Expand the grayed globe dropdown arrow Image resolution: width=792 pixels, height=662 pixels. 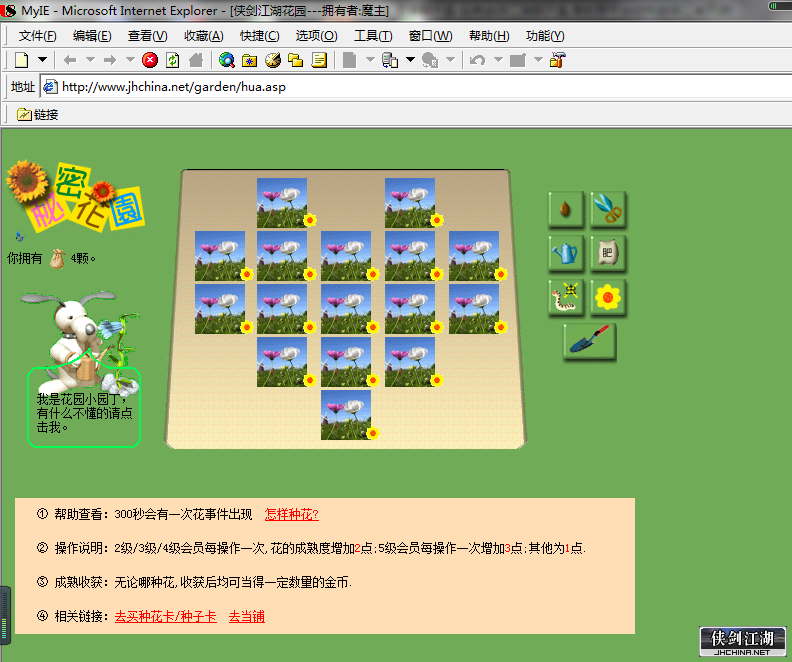451,60
